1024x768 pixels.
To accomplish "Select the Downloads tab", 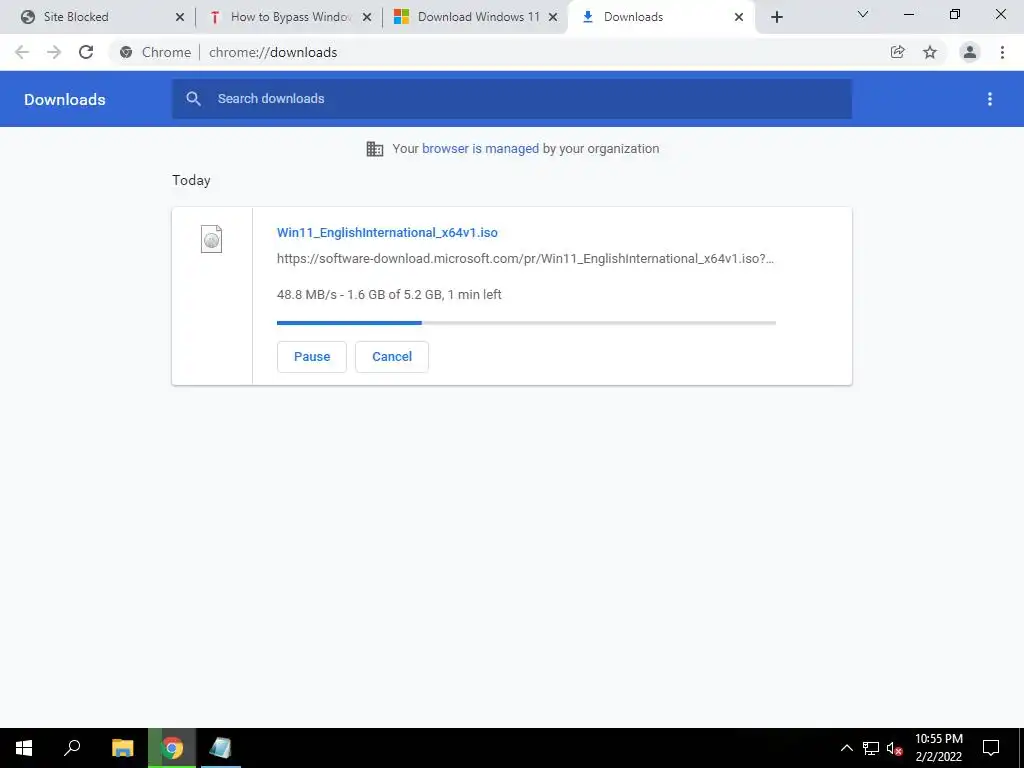I will [662, 17].
